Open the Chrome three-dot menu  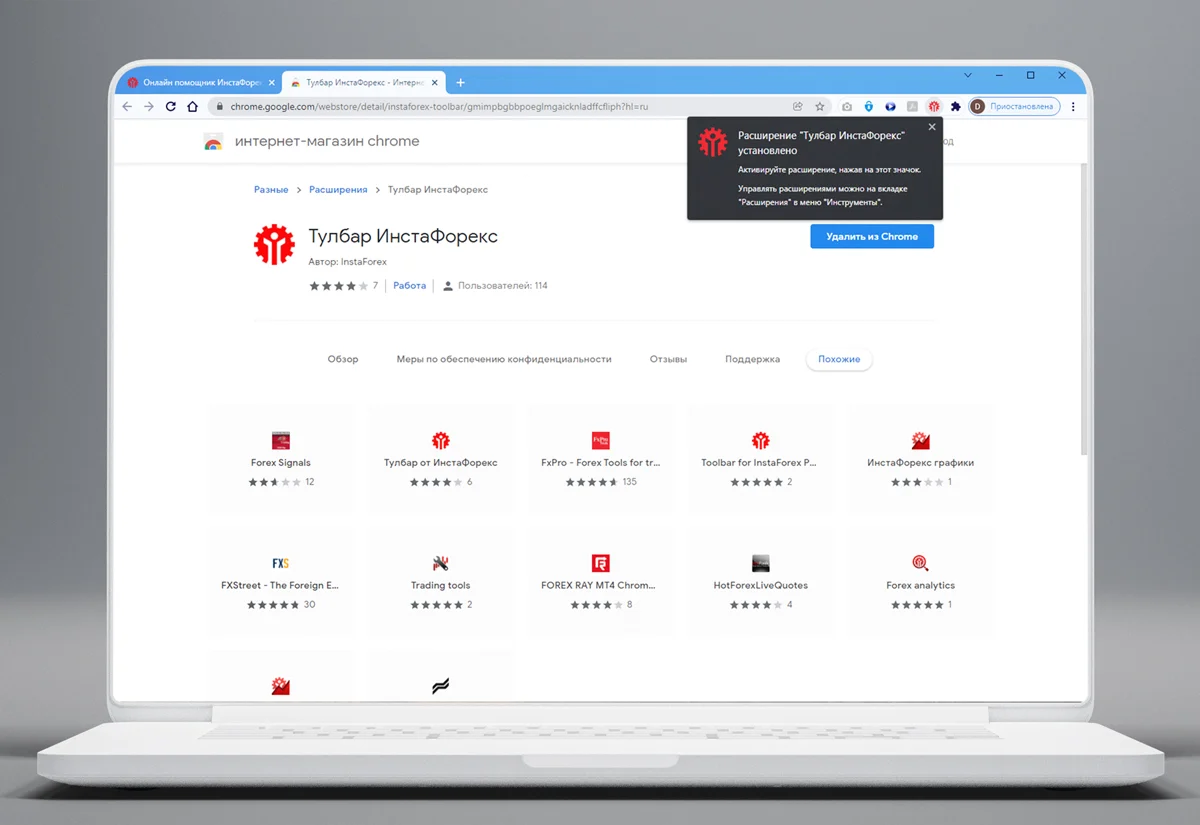(x=1073, y=106)
